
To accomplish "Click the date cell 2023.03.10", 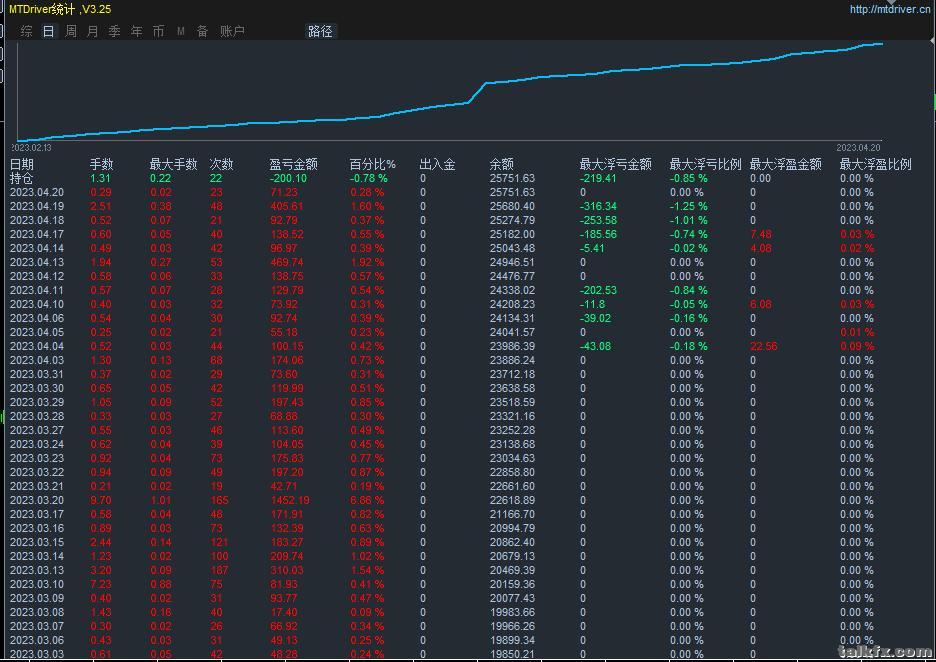I will click(36, 584).
